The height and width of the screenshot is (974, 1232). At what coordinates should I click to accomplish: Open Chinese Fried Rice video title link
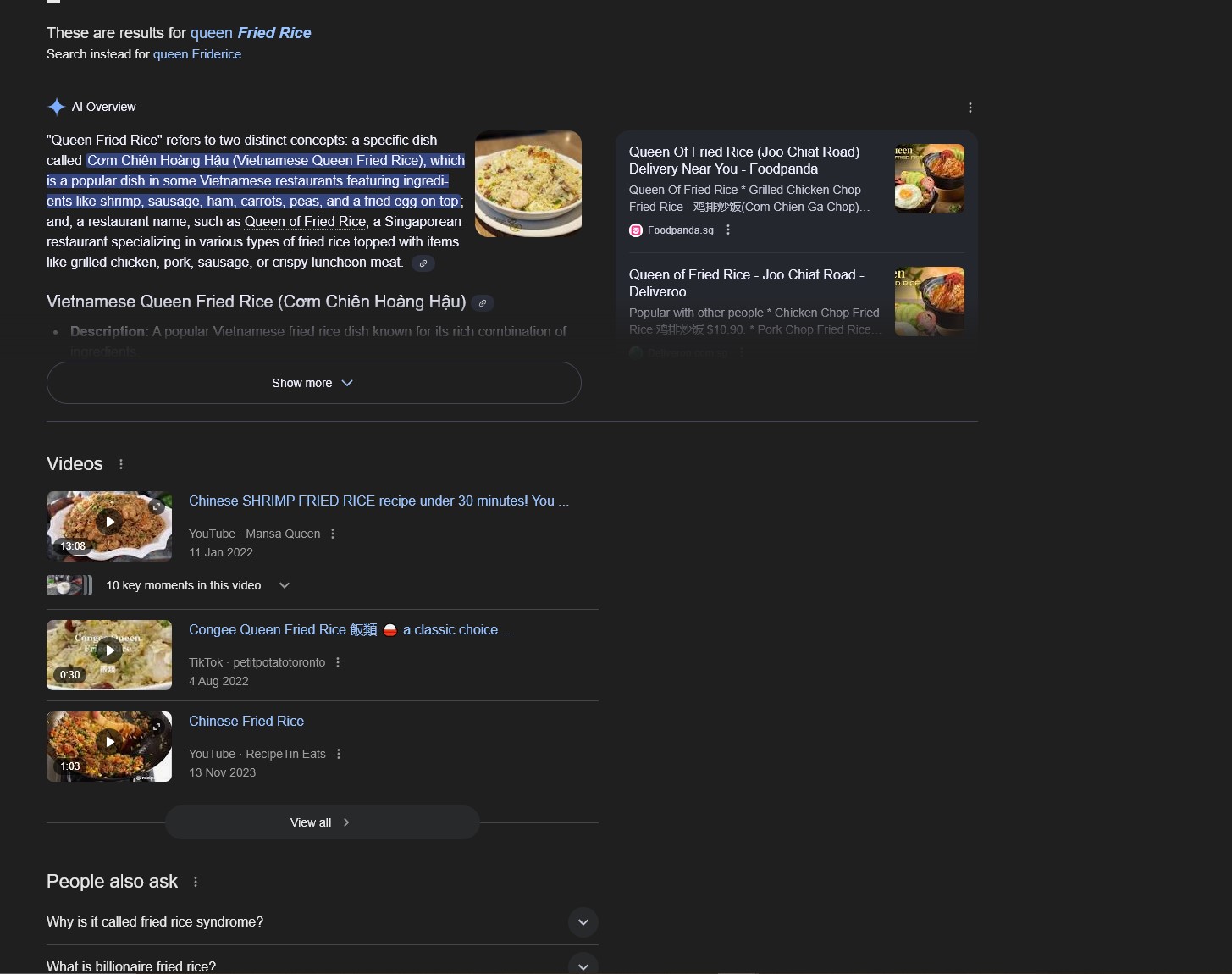click(x=246, y=721)
